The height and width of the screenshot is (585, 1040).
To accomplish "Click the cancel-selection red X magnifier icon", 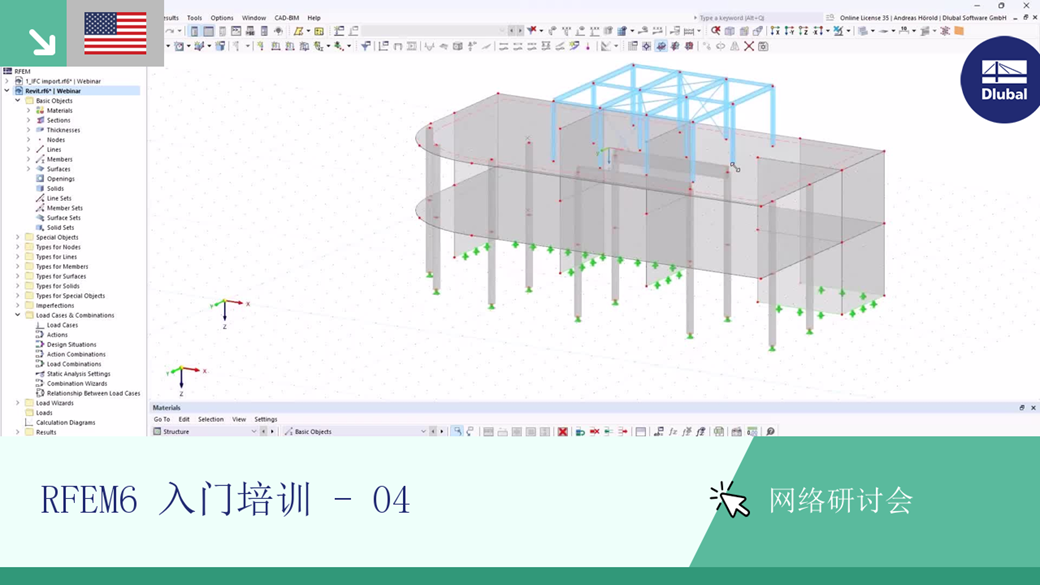I will 715,31.
